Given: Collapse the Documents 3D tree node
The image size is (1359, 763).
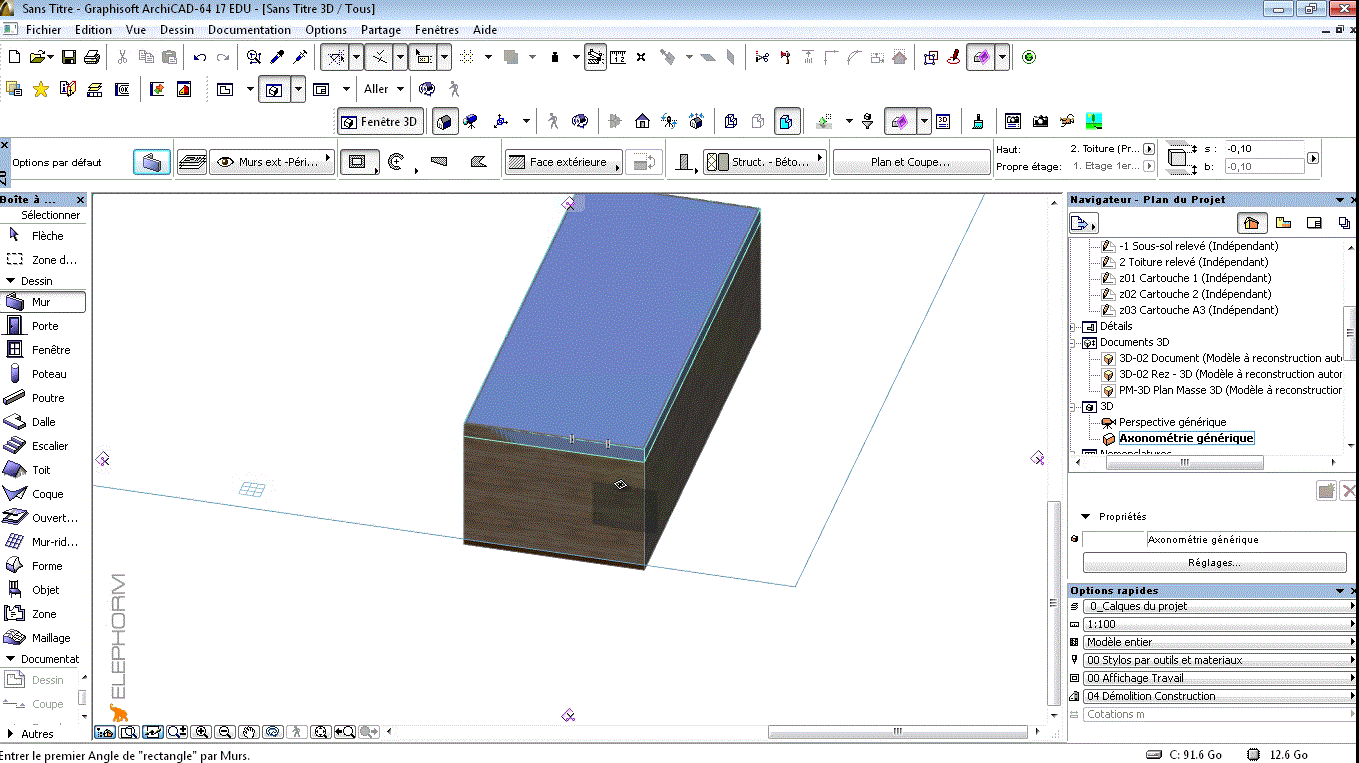Looking at the screenshot, I should coord(1074,342).
